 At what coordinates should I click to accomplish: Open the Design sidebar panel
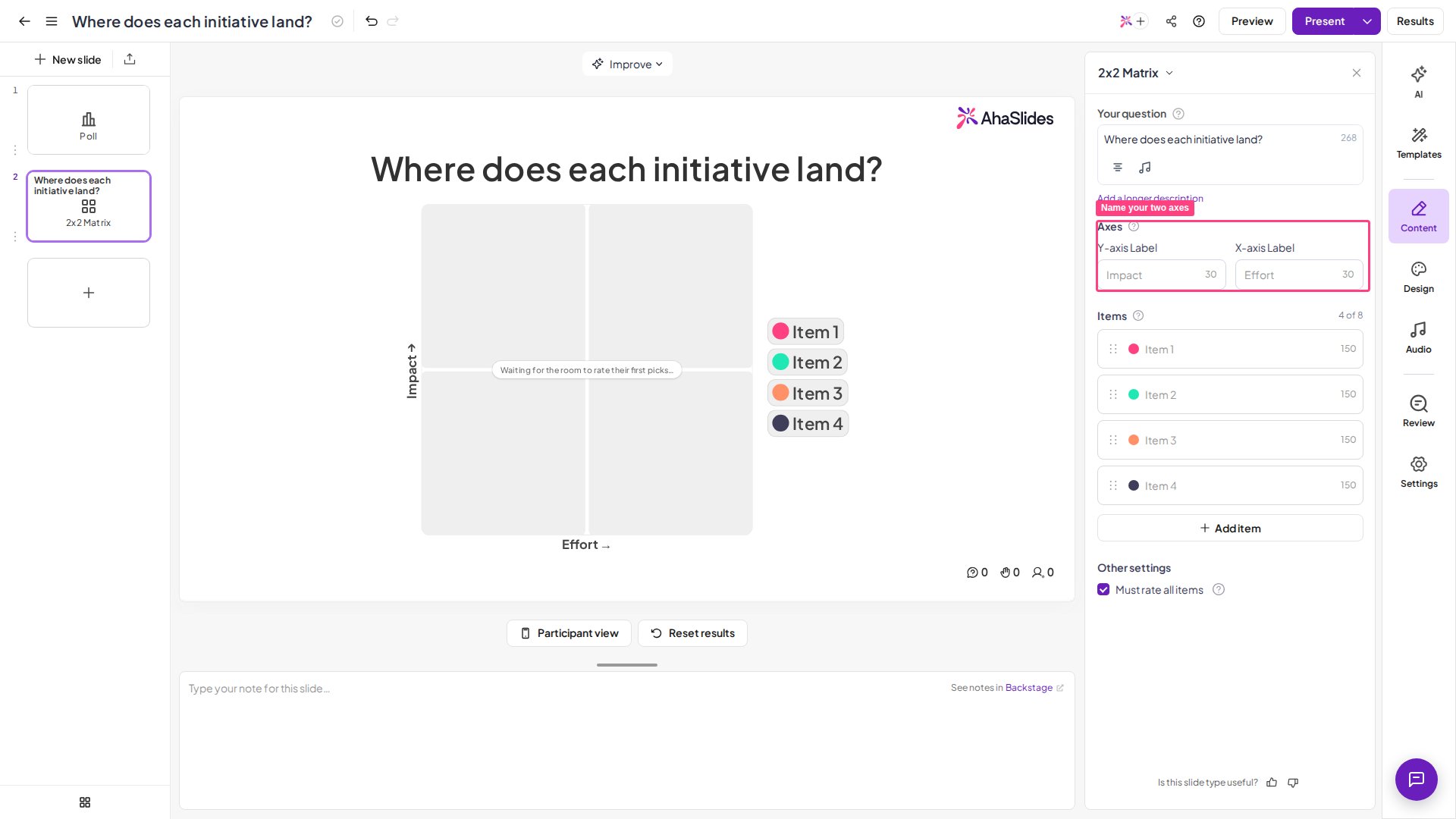click(1419, 277)
